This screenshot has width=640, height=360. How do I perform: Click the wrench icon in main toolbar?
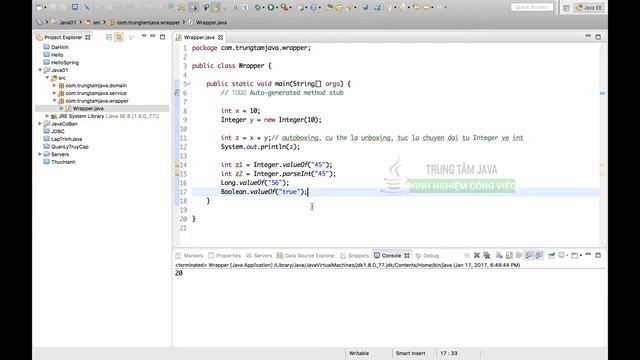click(87, 7)
